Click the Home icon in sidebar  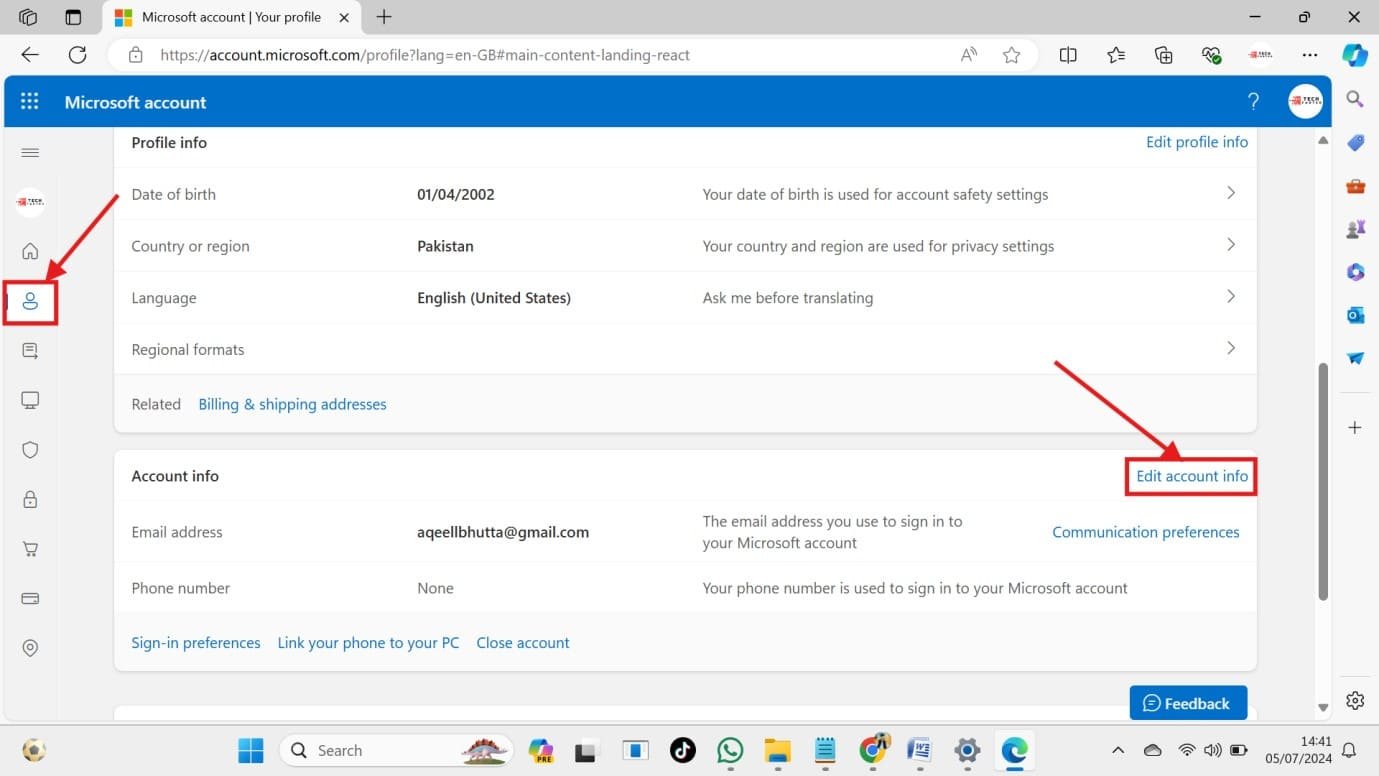[30, 251]
